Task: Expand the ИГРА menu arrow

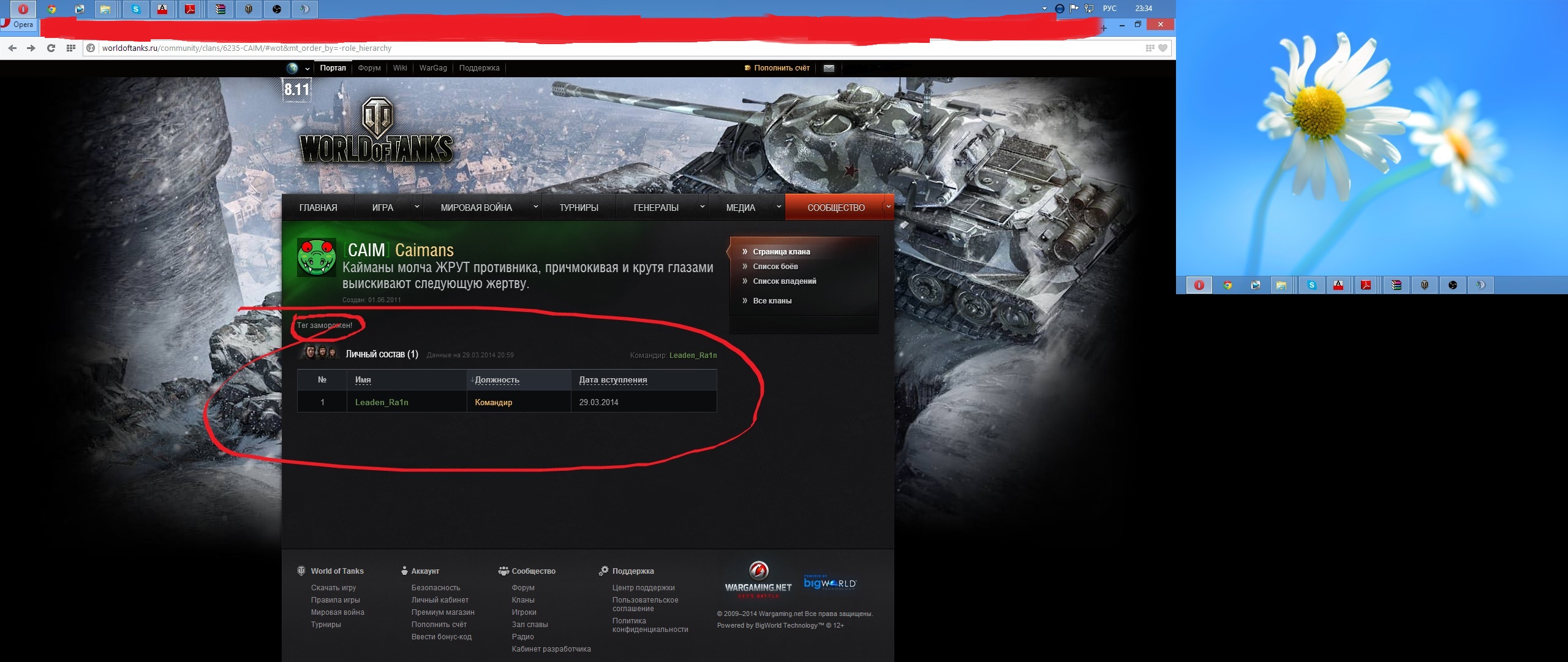Action: (x=417, y=207)
